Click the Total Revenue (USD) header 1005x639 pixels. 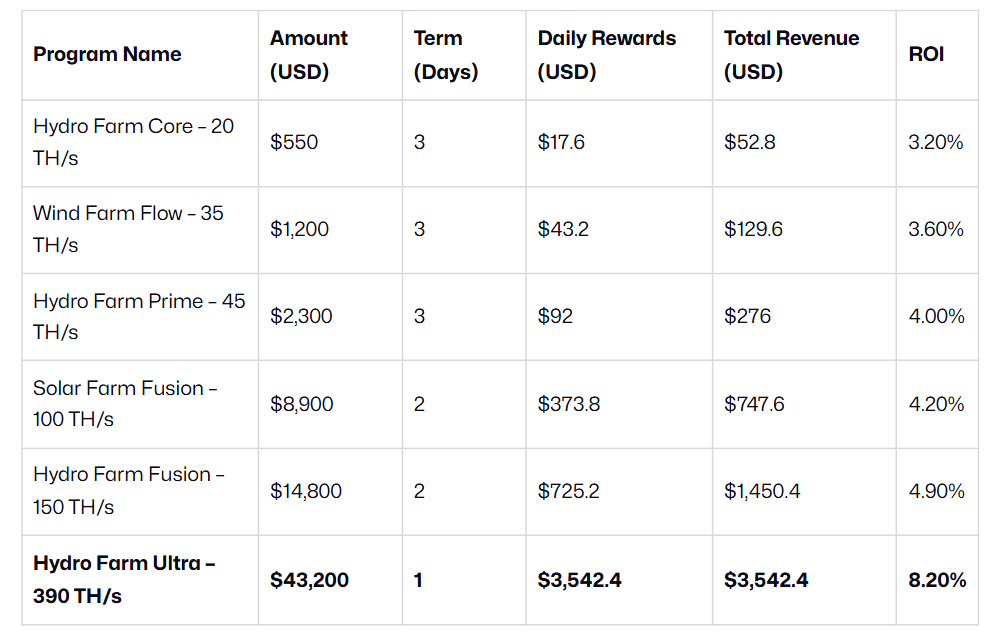point(791,55)
